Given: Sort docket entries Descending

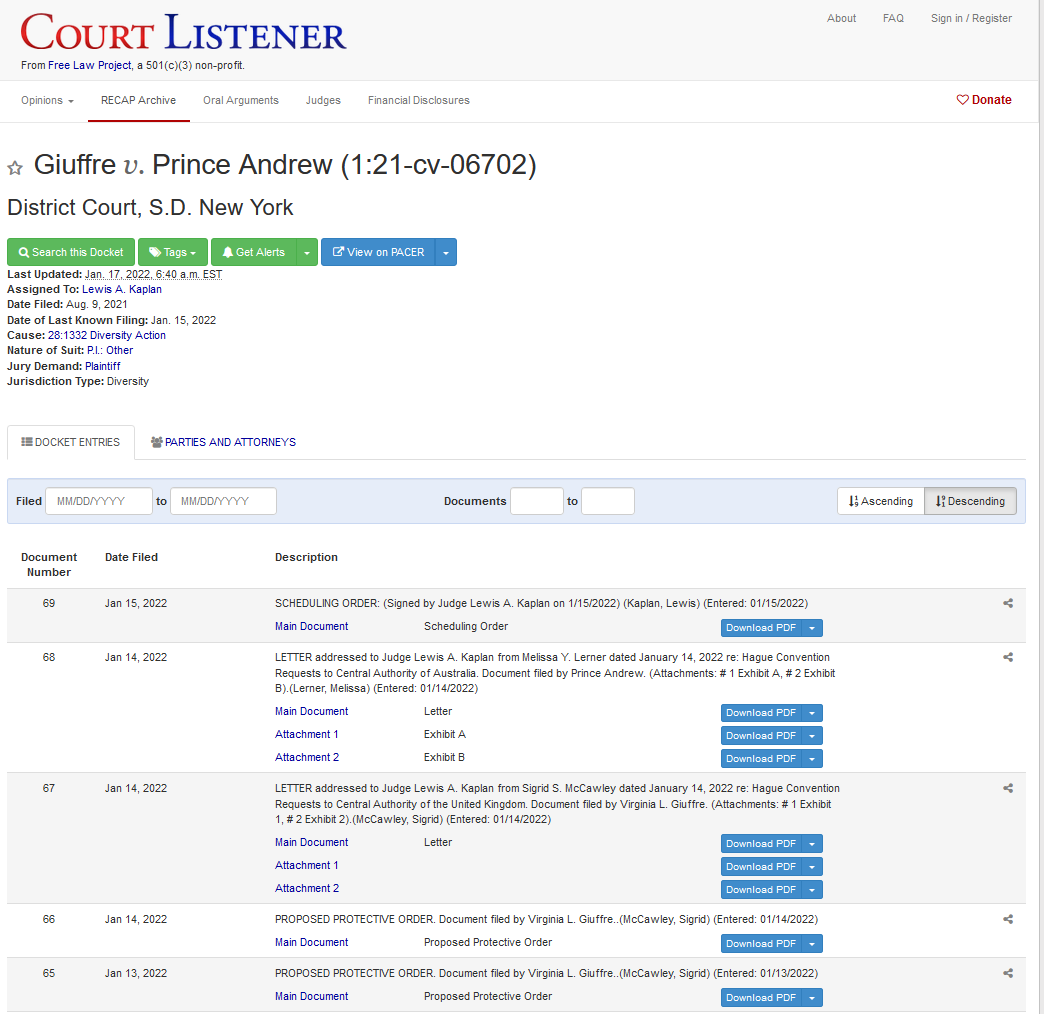Looking at the screenshot, I should [970, 501].
